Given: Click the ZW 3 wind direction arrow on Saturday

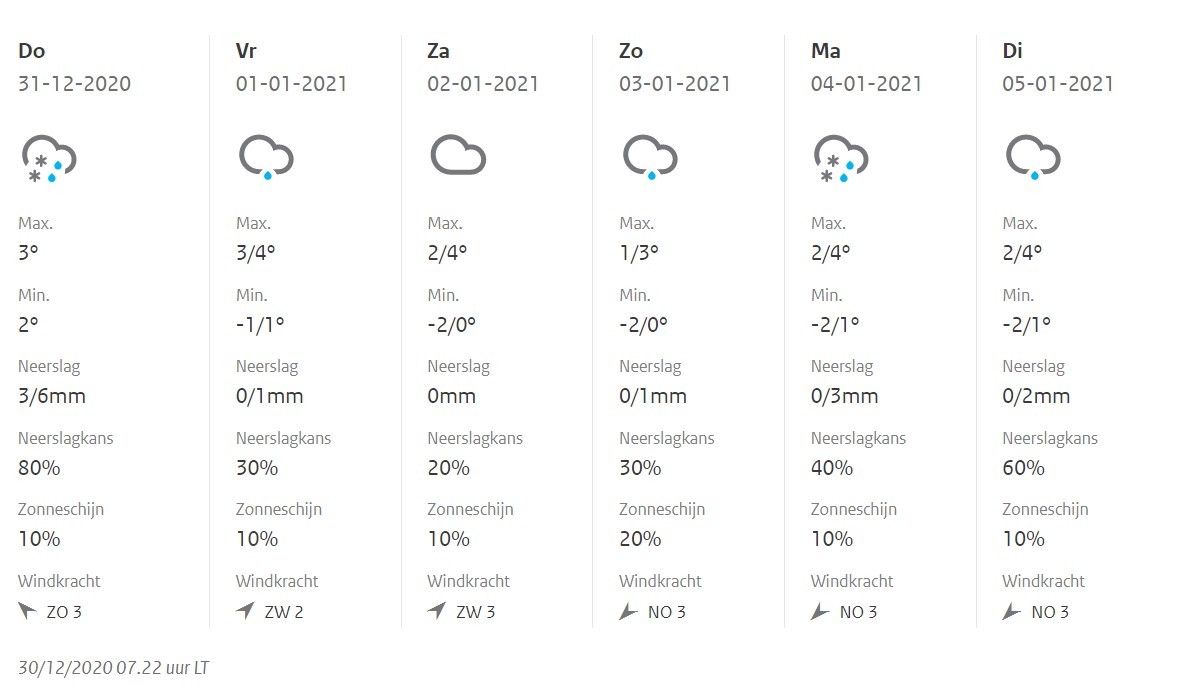Looking at the screenshot, I should pyautogui.click(x=436, y=611).
